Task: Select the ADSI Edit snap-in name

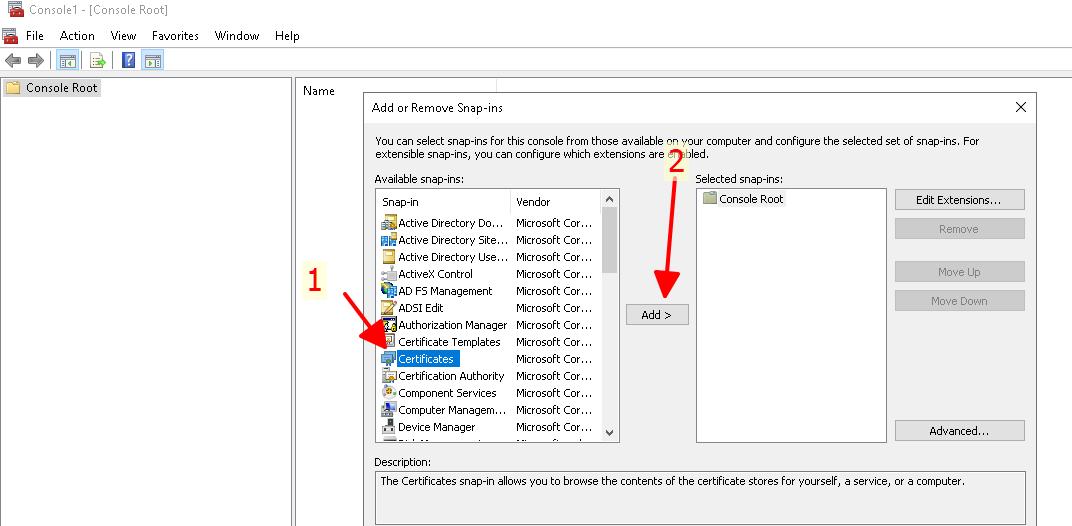Action: [x=420, y=308]
